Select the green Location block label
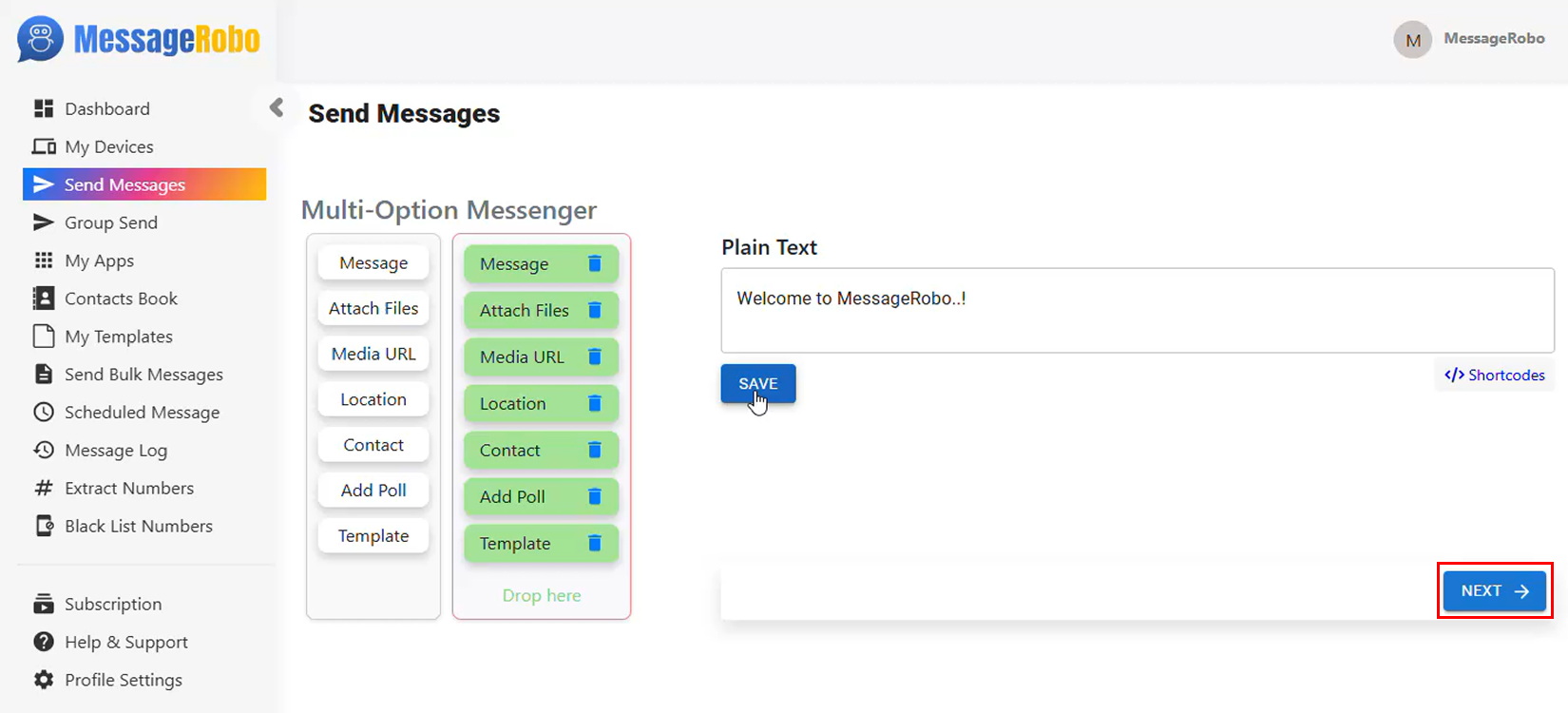Viewport: 1568px width, 713px height. pos(513,403)
